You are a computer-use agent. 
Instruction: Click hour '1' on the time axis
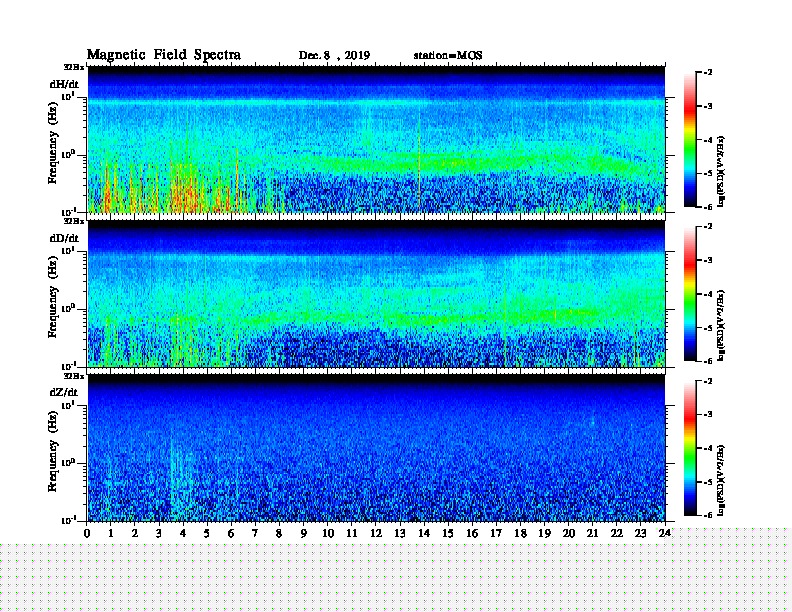point(111,533)
